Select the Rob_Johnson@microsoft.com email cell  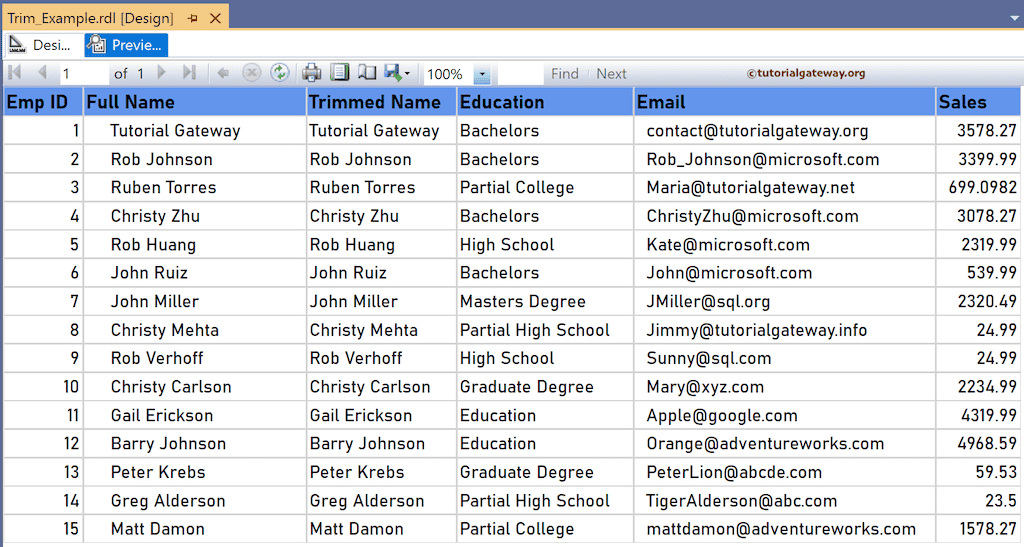pos(785,159)
